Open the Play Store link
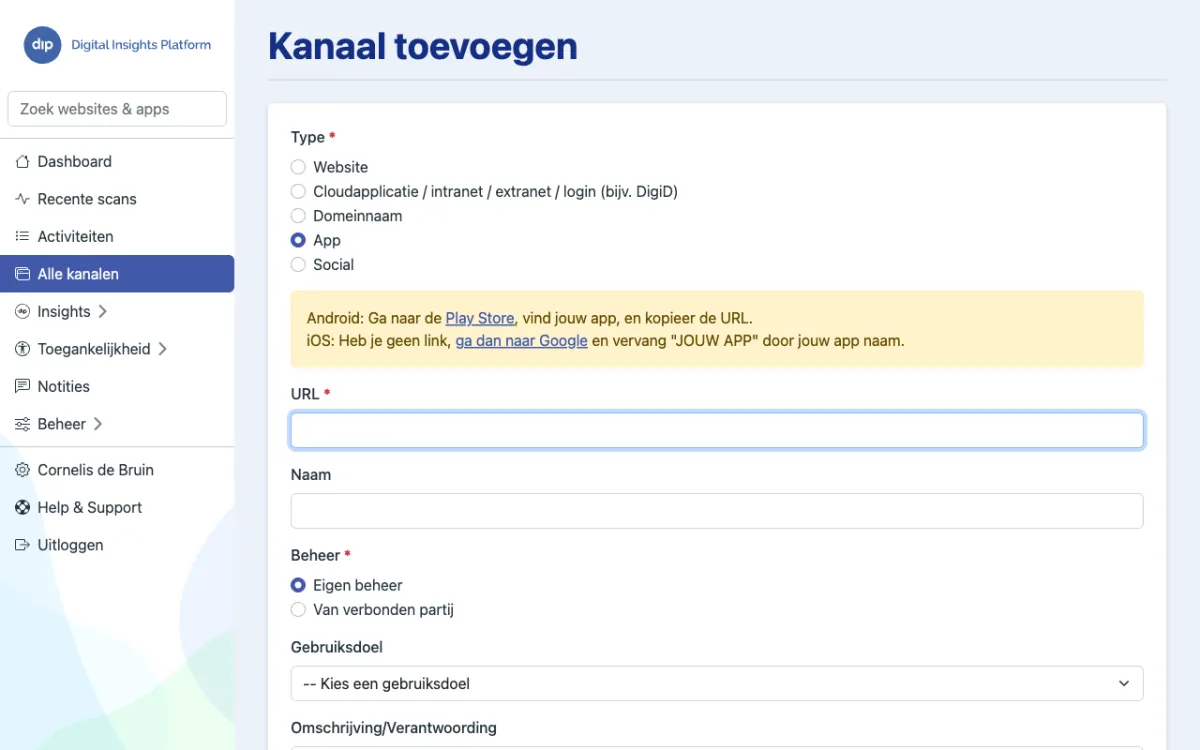Screen dimensions: 1200x750 [x=480, y=318]
